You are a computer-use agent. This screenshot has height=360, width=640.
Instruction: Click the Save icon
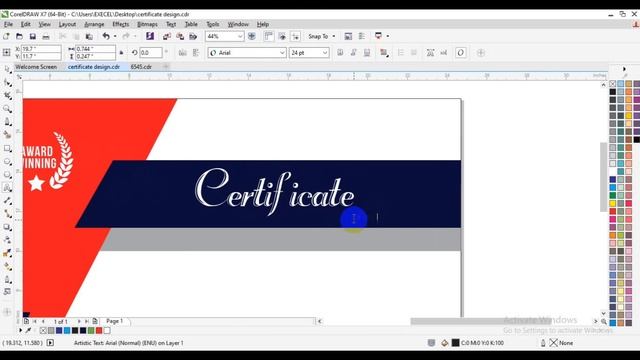(33, 36)
